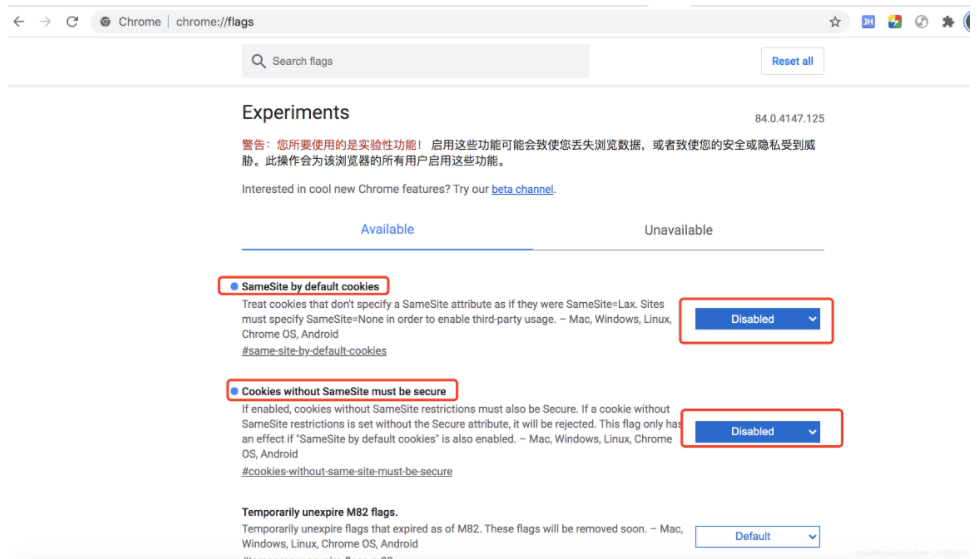Click the chrome://flags address bar
The image size is (977, 559).
[470, 22]
